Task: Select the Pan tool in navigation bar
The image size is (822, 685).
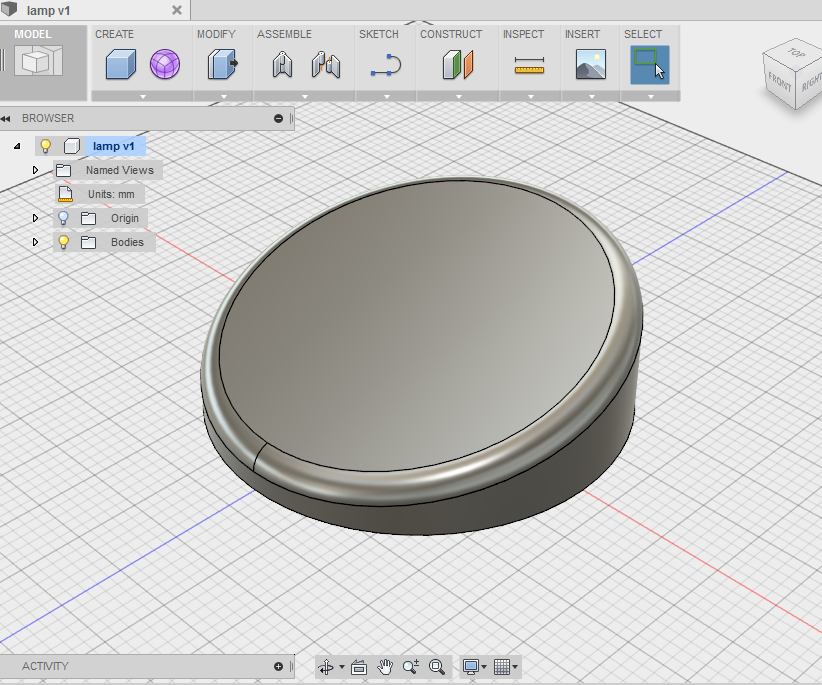Action: (x=384, y=666)
